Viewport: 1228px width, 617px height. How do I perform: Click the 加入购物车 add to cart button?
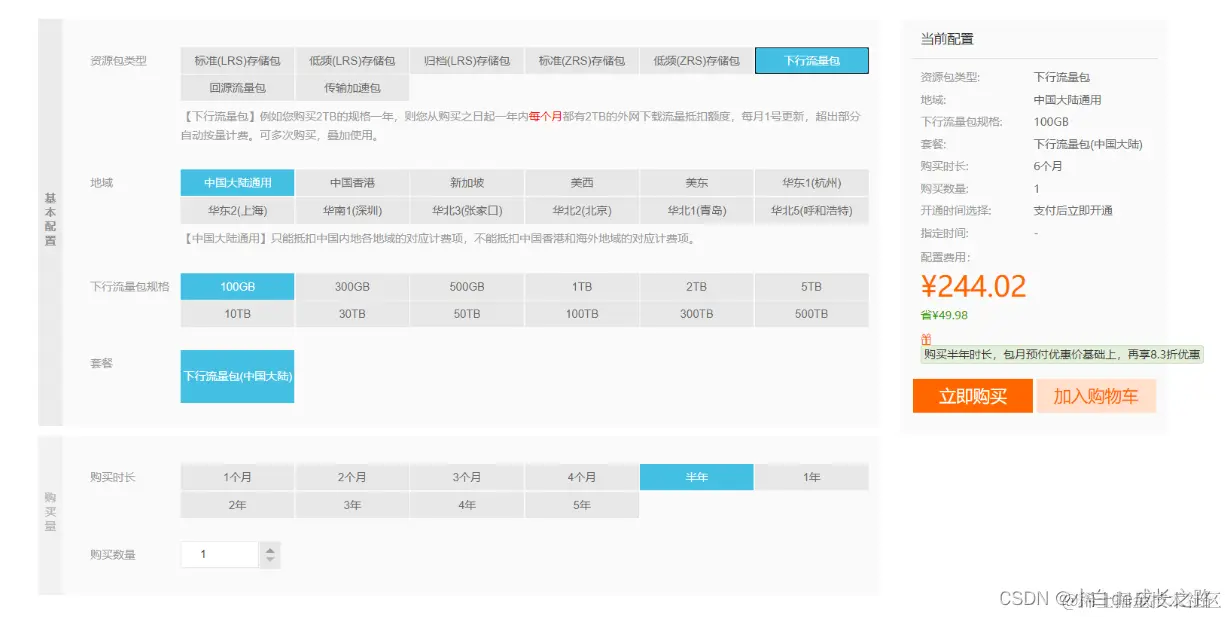point(1096,396)
